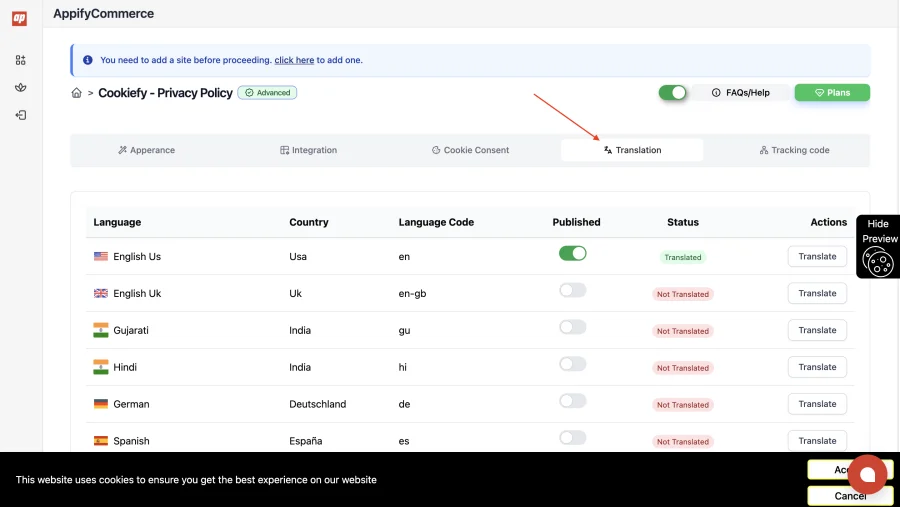Switch to the Apperance tab
This screenshot has width=900, height=507.
(146, 150)
